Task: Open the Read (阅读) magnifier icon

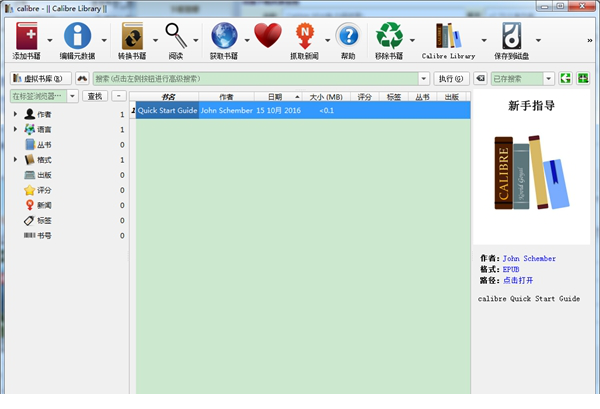Action: point(176,36)
